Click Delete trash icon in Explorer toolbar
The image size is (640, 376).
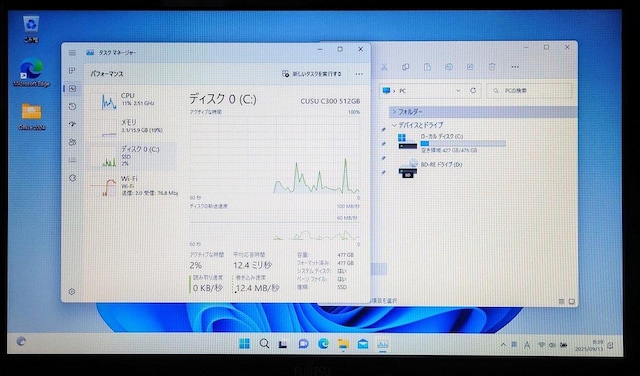pos(492,67)
